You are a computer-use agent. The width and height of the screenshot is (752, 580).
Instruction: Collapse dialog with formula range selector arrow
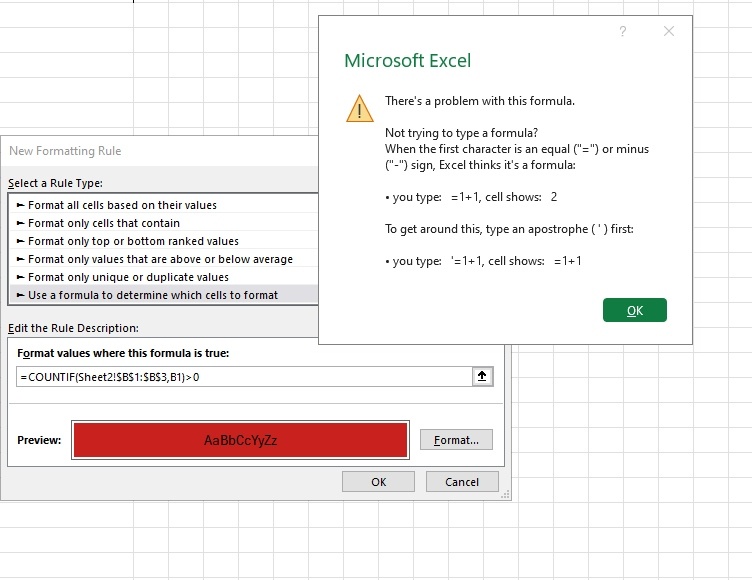click(x=482, y=377)
